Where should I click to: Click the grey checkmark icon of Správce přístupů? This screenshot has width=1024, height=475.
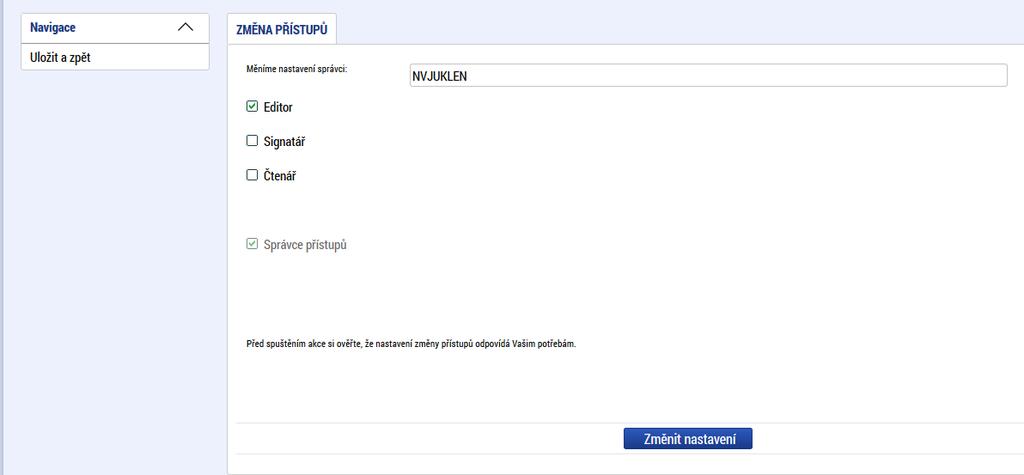(x=252, y=244)
